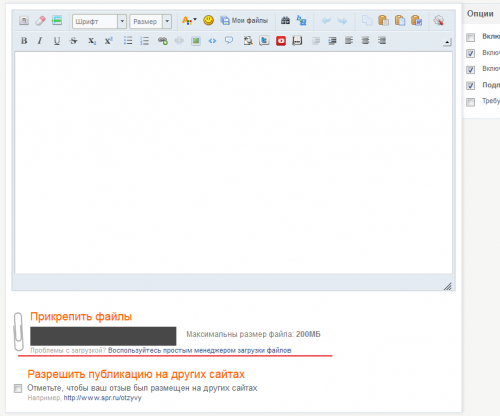Screen dimensions: 500x416
Task: Open the text color picker
Action: [x=189, y=21]
